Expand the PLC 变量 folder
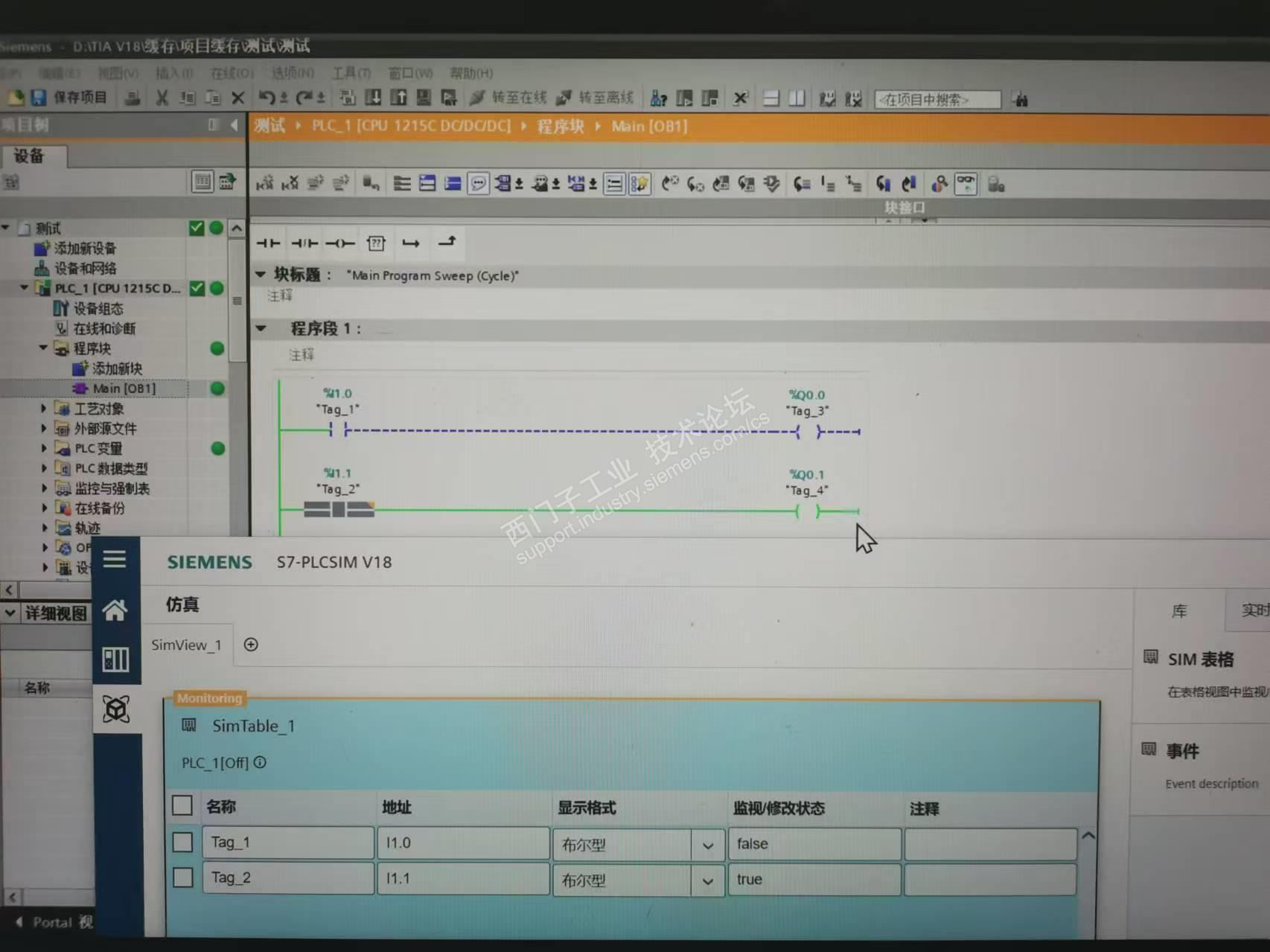1270x952 pixels. click(x=43, y=448)
